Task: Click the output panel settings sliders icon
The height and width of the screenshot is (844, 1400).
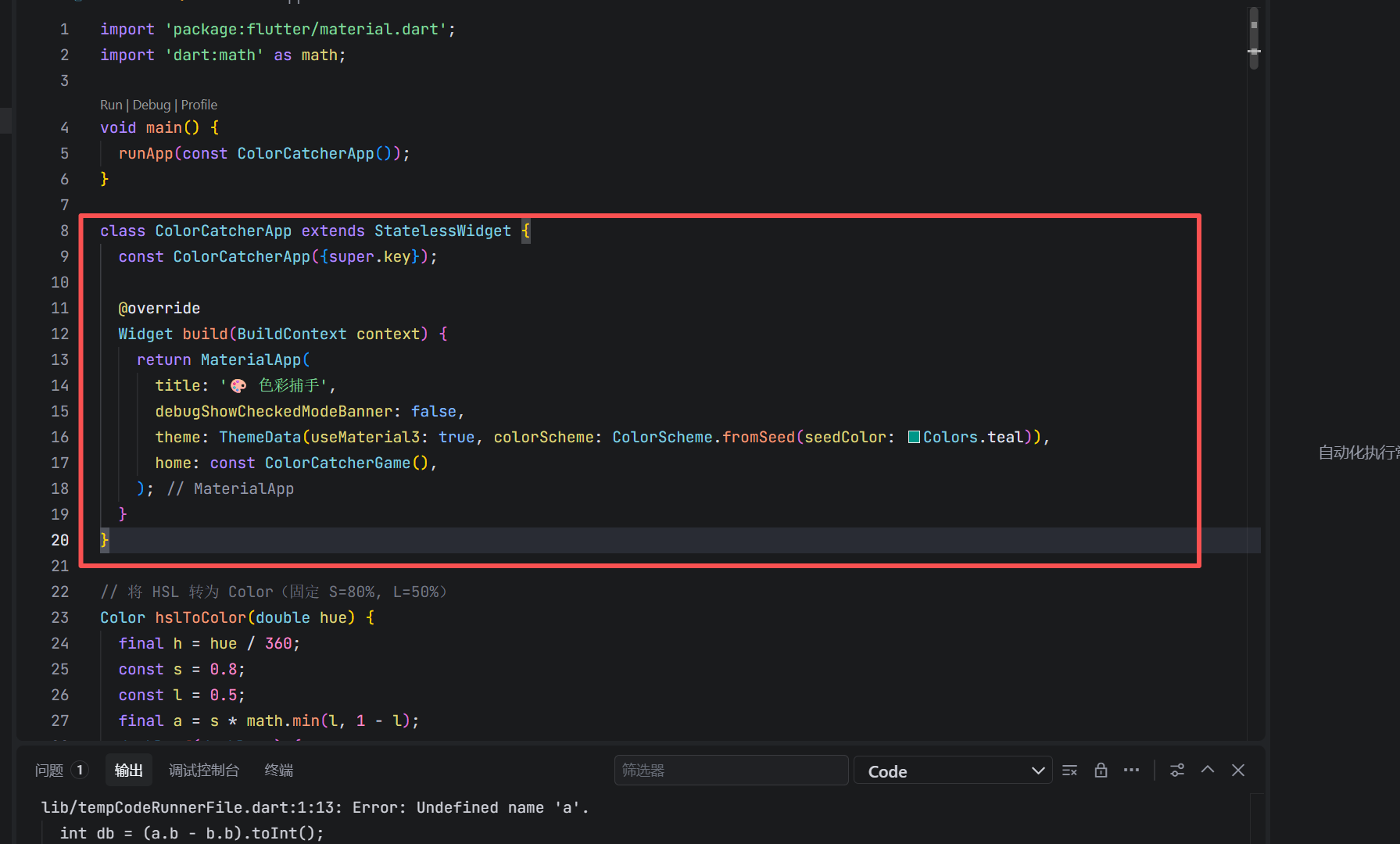Action: (1177, 771)
